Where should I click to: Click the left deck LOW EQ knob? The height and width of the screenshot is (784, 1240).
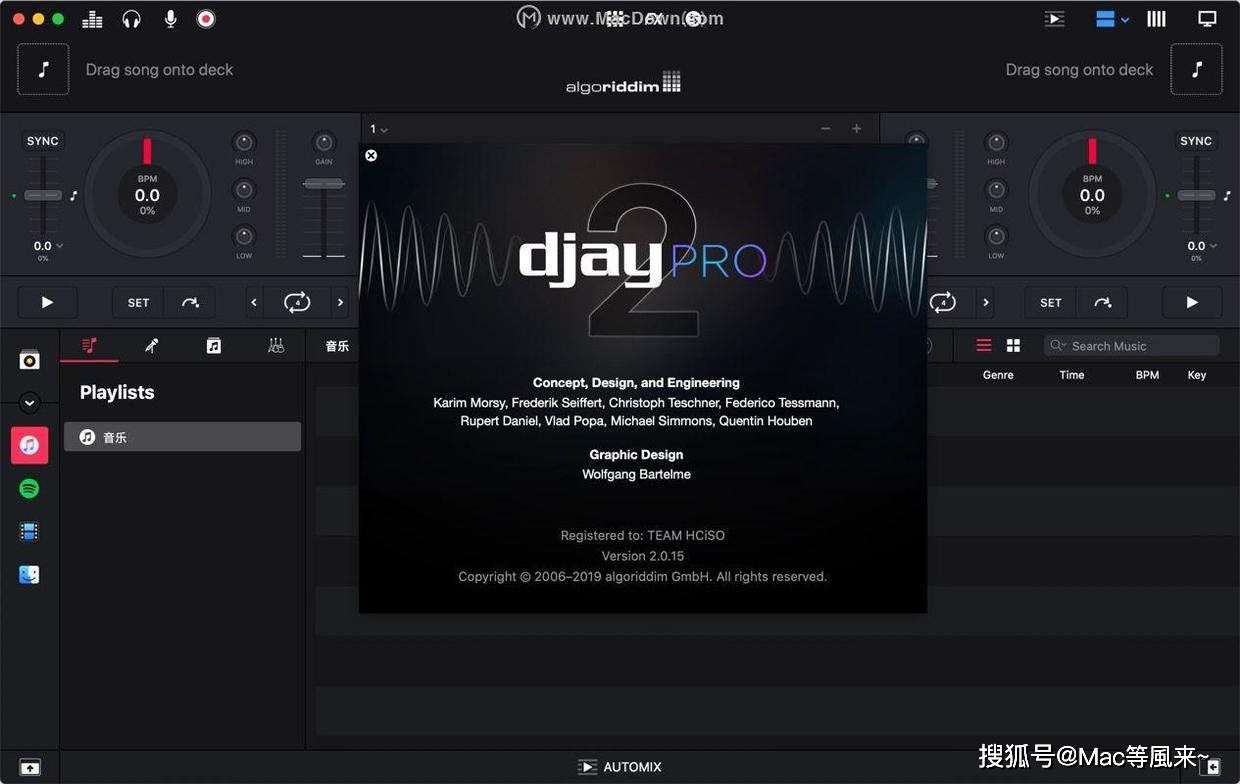pos(244,236)
